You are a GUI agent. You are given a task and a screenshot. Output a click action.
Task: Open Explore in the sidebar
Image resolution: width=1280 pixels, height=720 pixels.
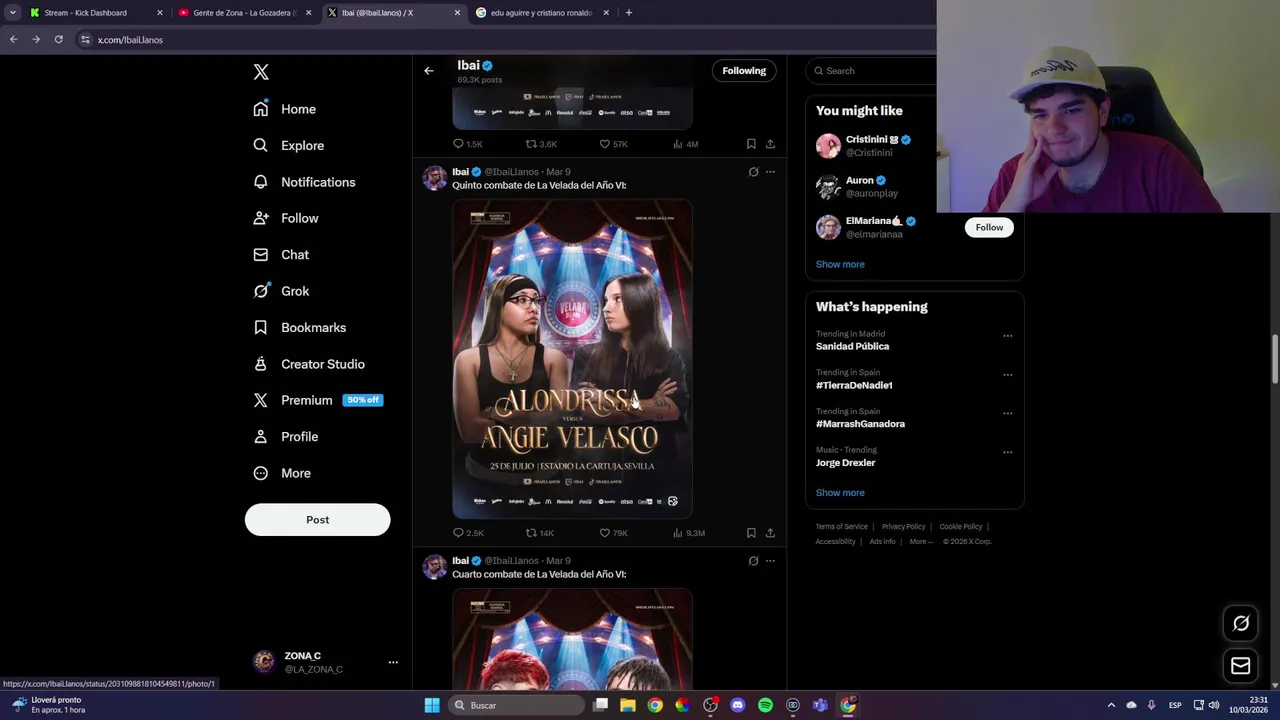click(x=289, y=145)
